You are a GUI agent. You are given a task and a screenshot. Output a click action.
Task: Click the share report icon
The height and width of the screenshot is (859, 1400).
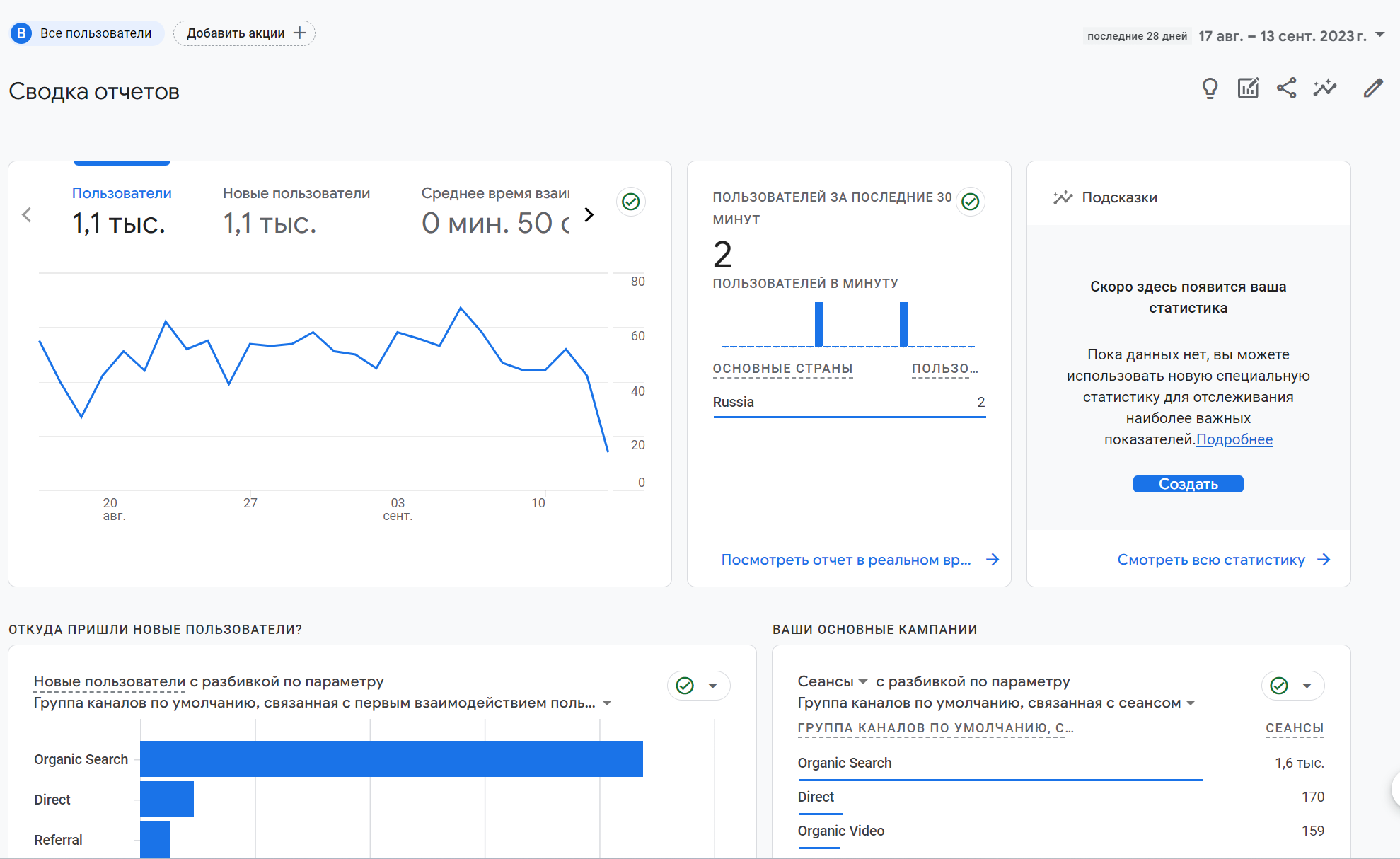(x=1286, y=88)
